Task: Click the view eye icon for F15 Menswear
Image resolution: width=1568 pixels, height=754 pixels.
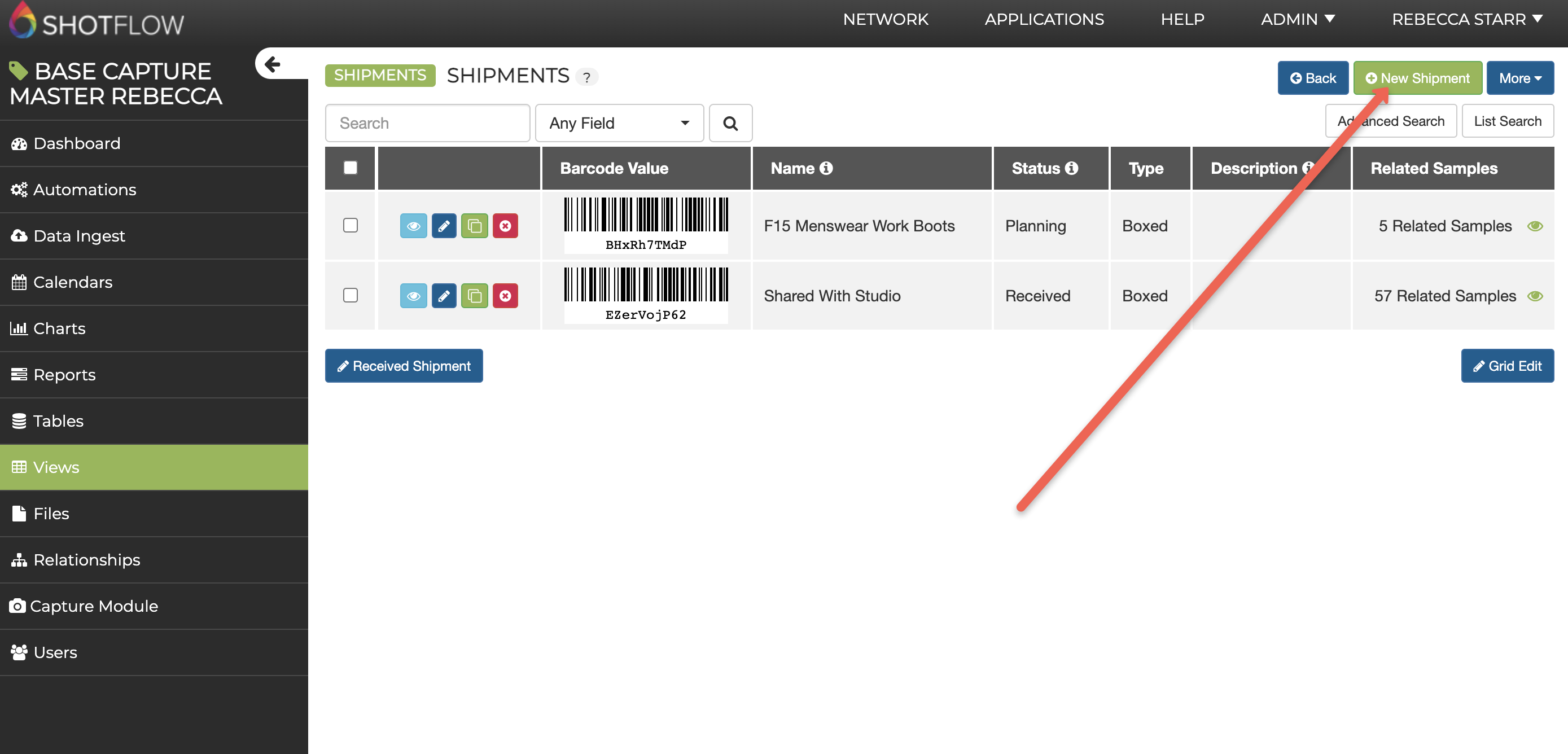Action: (x=413, y=226)
